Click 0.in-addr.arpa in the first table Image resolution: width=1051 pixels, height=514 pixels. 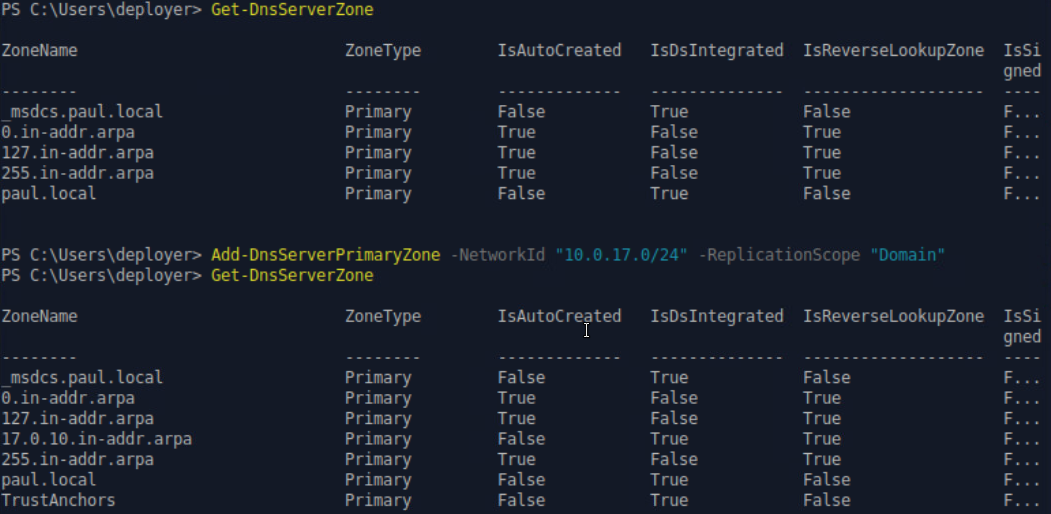pyautogui.click(x=67, y=132)
